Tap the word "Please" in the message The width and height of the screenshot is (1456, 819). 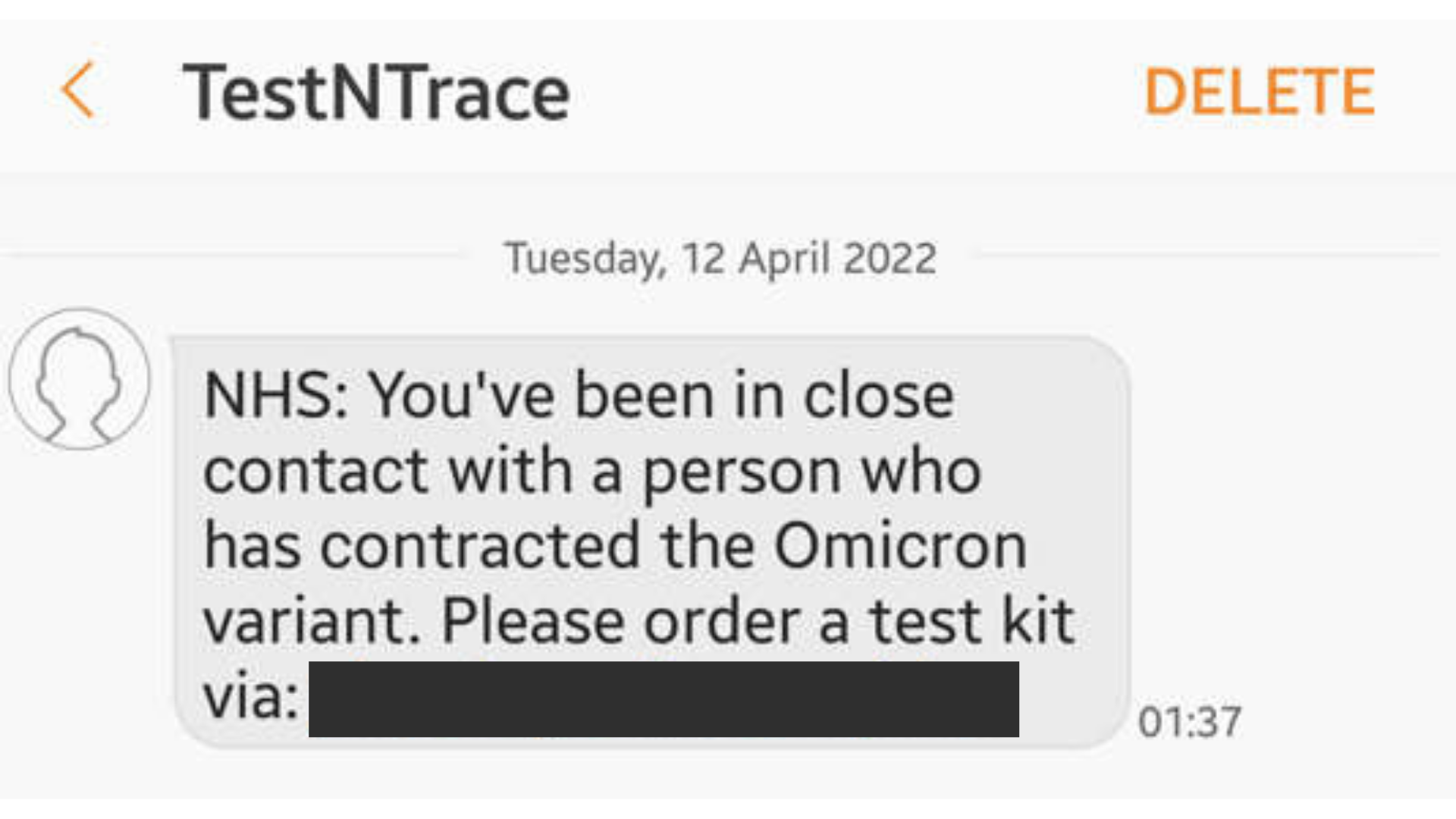[532, 622]
